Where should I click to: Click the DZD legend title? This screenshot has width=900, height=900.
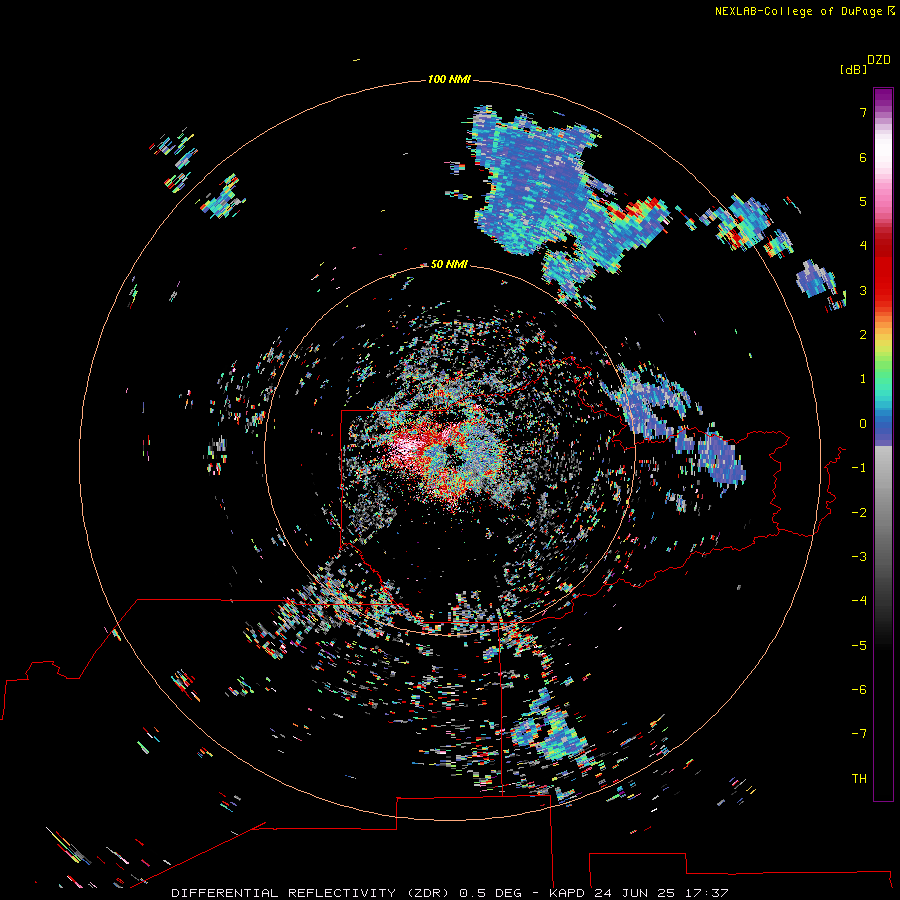point(879,60)
